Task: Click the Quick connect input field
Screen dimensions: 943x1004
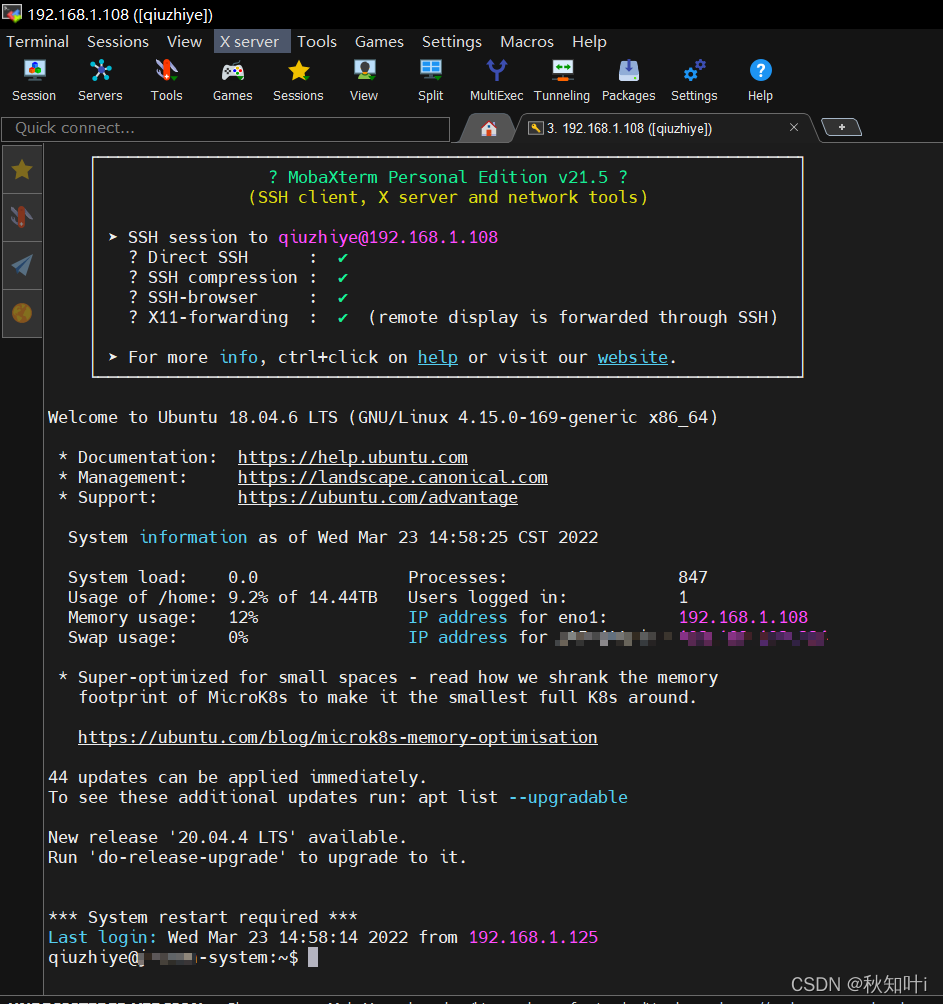Action: tap(226, 129)
